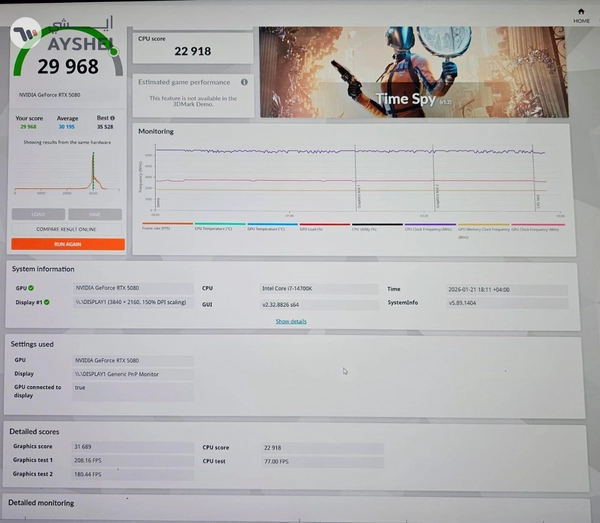Click the score distribution histogram chart

(x=67, y=171)
